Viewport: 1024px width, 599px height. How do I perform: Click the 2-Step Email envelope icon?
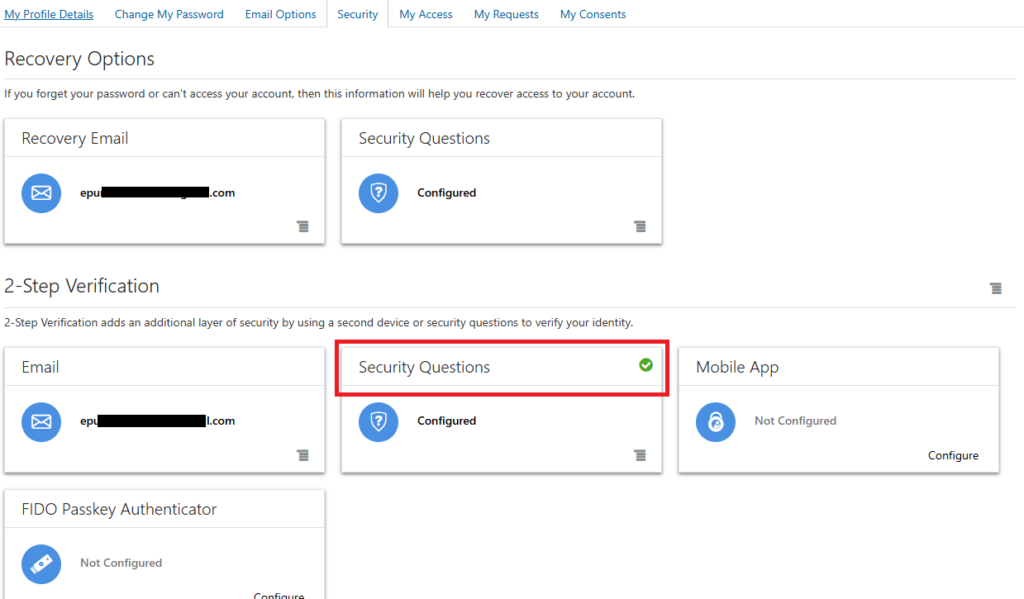point(41,421)
